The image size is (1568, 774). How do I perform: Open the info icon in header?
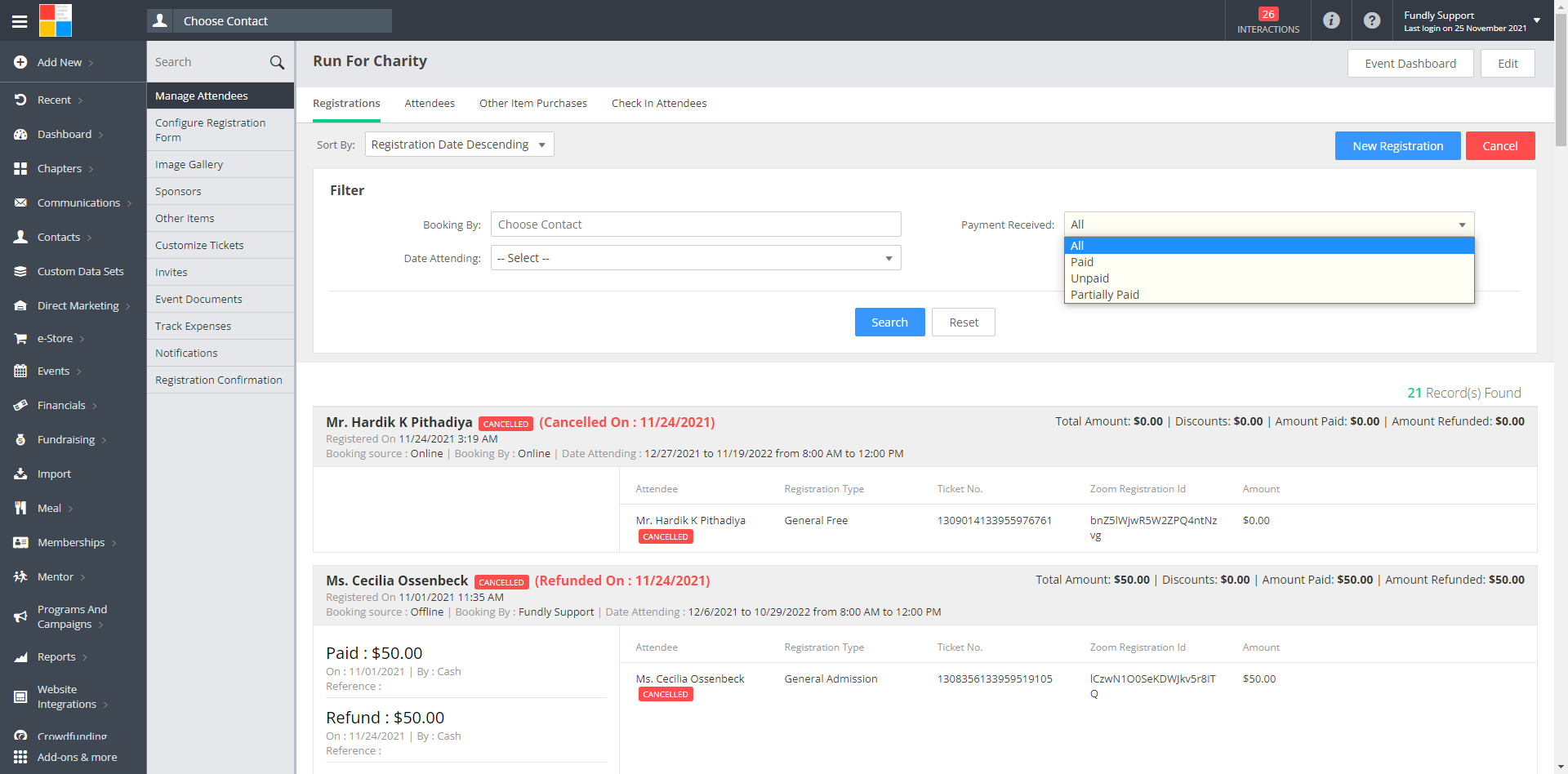coord(1331,20)
